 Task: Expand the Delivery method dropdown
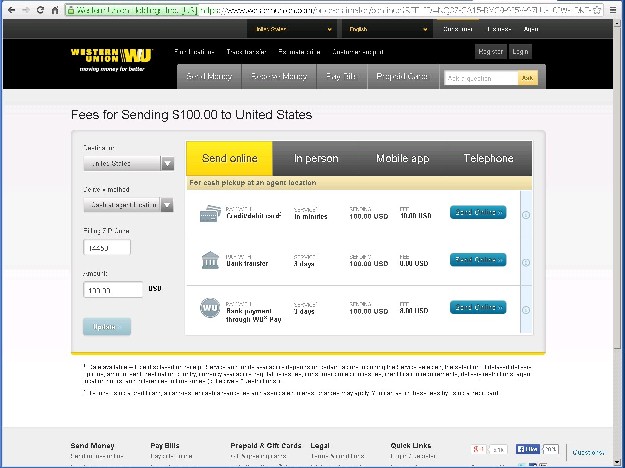[129, 205]
